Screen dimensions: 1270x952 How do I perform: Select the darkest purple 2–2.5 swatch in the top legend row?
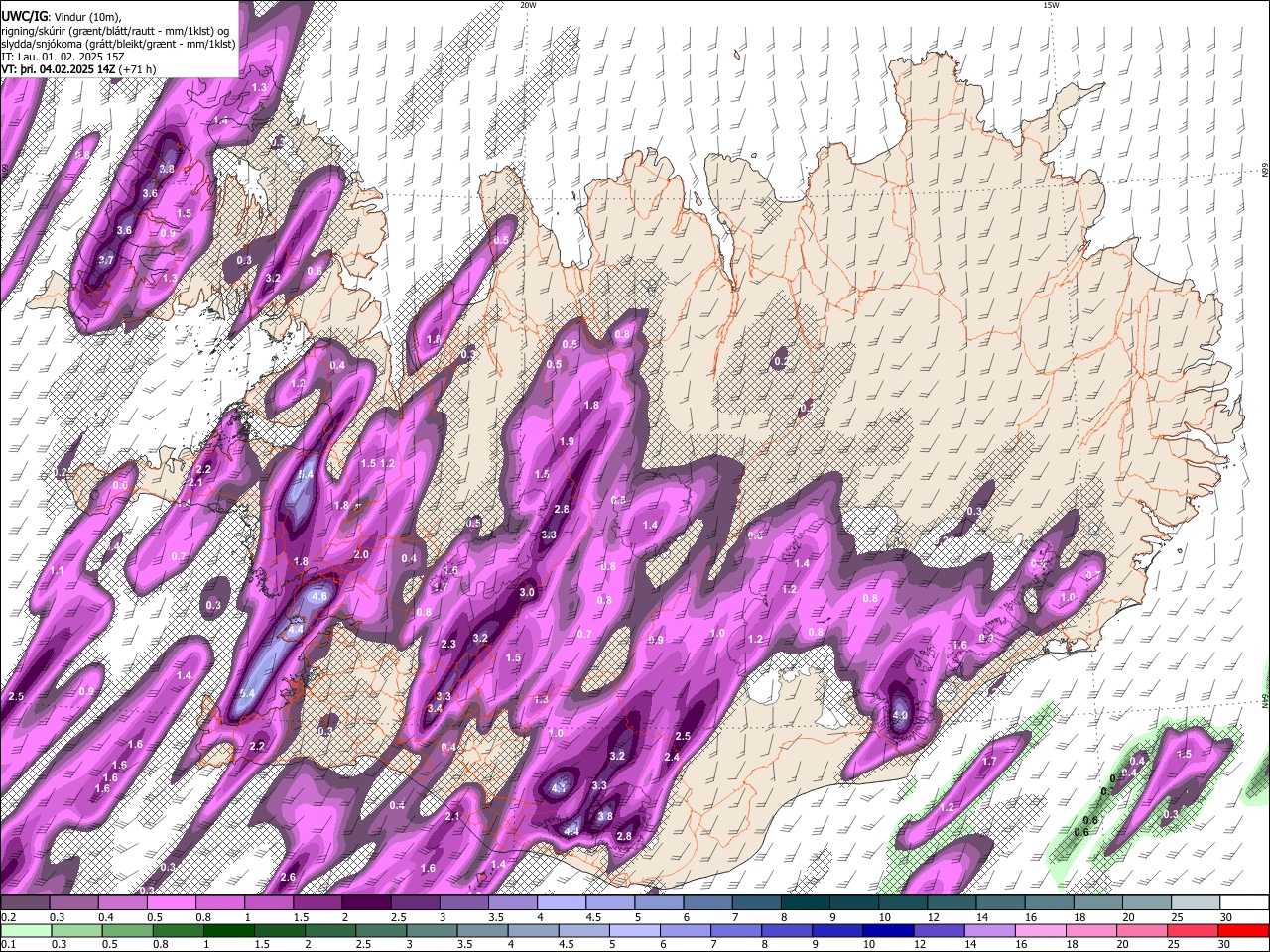(x=367, y=903)
